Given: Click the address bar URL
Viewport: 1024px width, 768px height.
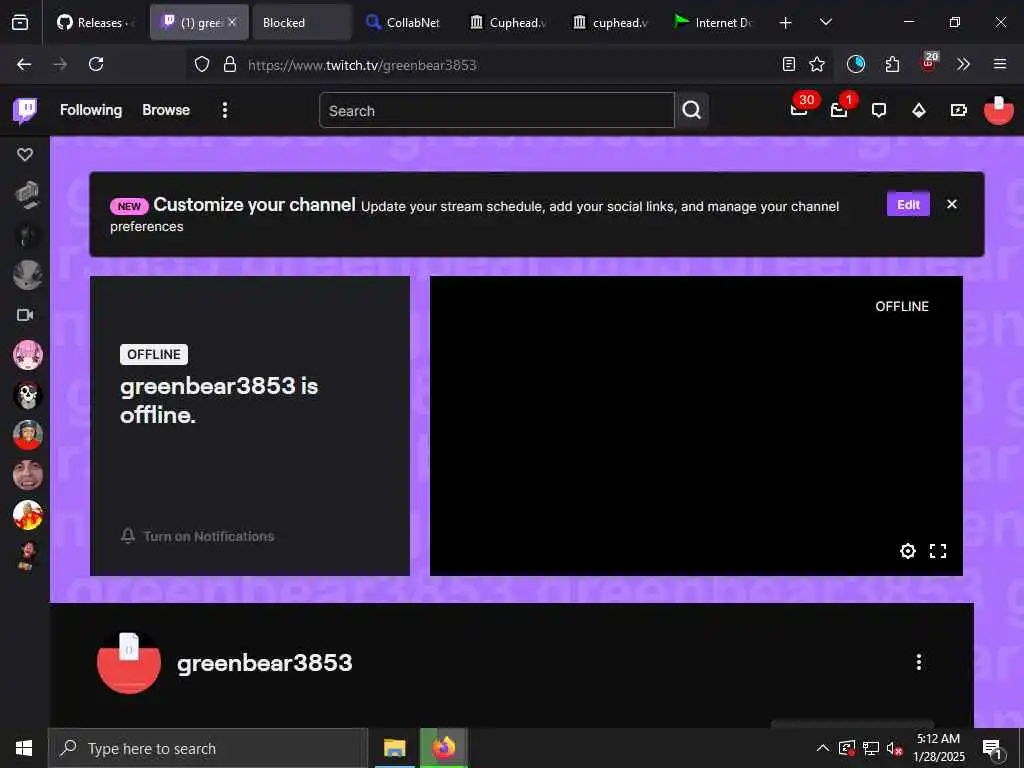Looking at the screenshot, I should [362, 65].
